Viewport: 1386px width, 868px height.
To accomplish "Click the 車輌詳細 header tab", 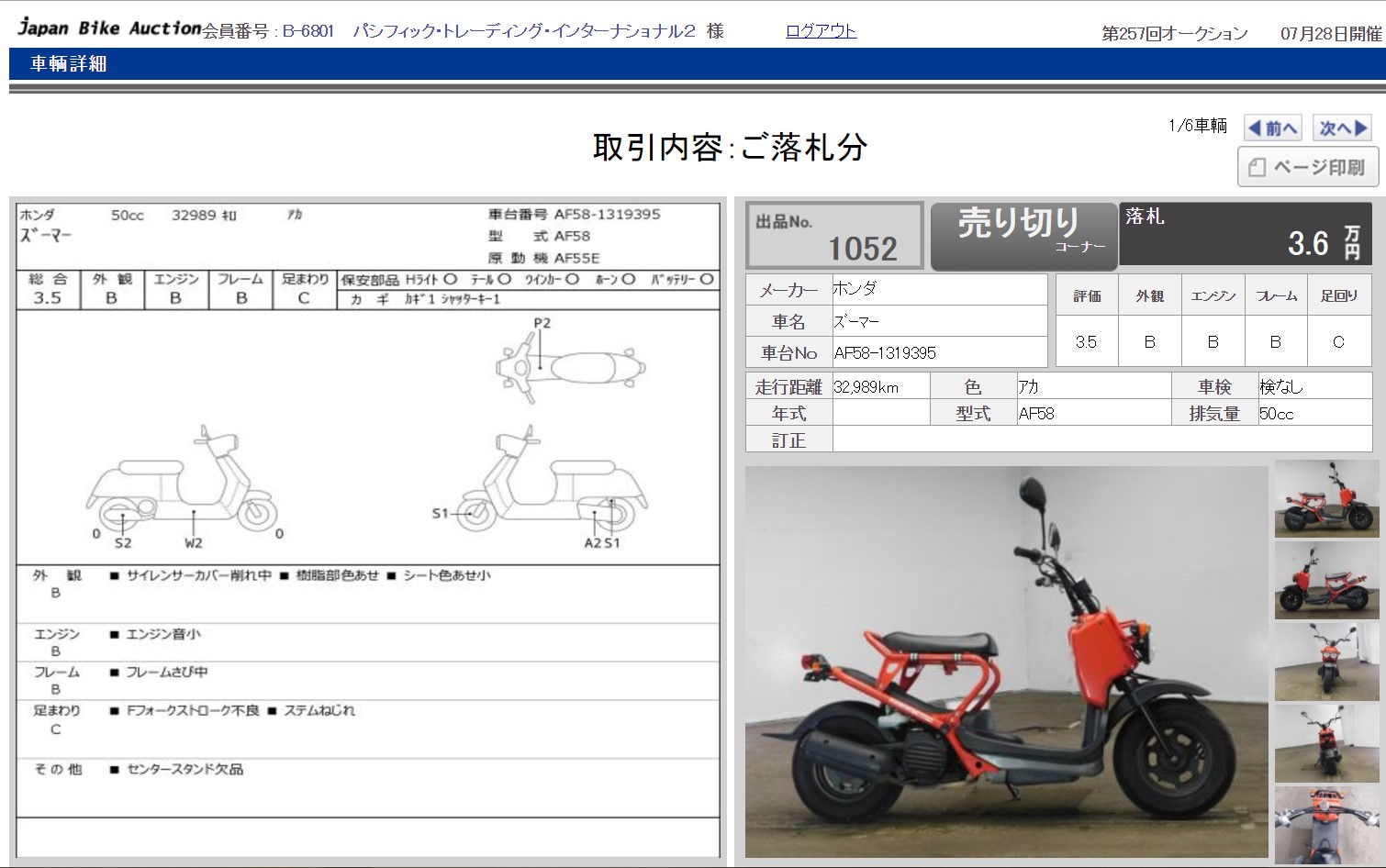I will (69, 63).
